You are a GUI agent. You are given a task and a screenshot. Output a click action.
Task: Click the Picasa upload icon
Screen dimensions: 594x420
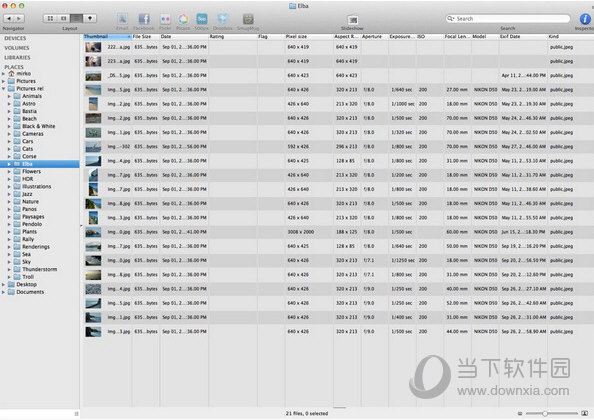click(x=183, y=19)
